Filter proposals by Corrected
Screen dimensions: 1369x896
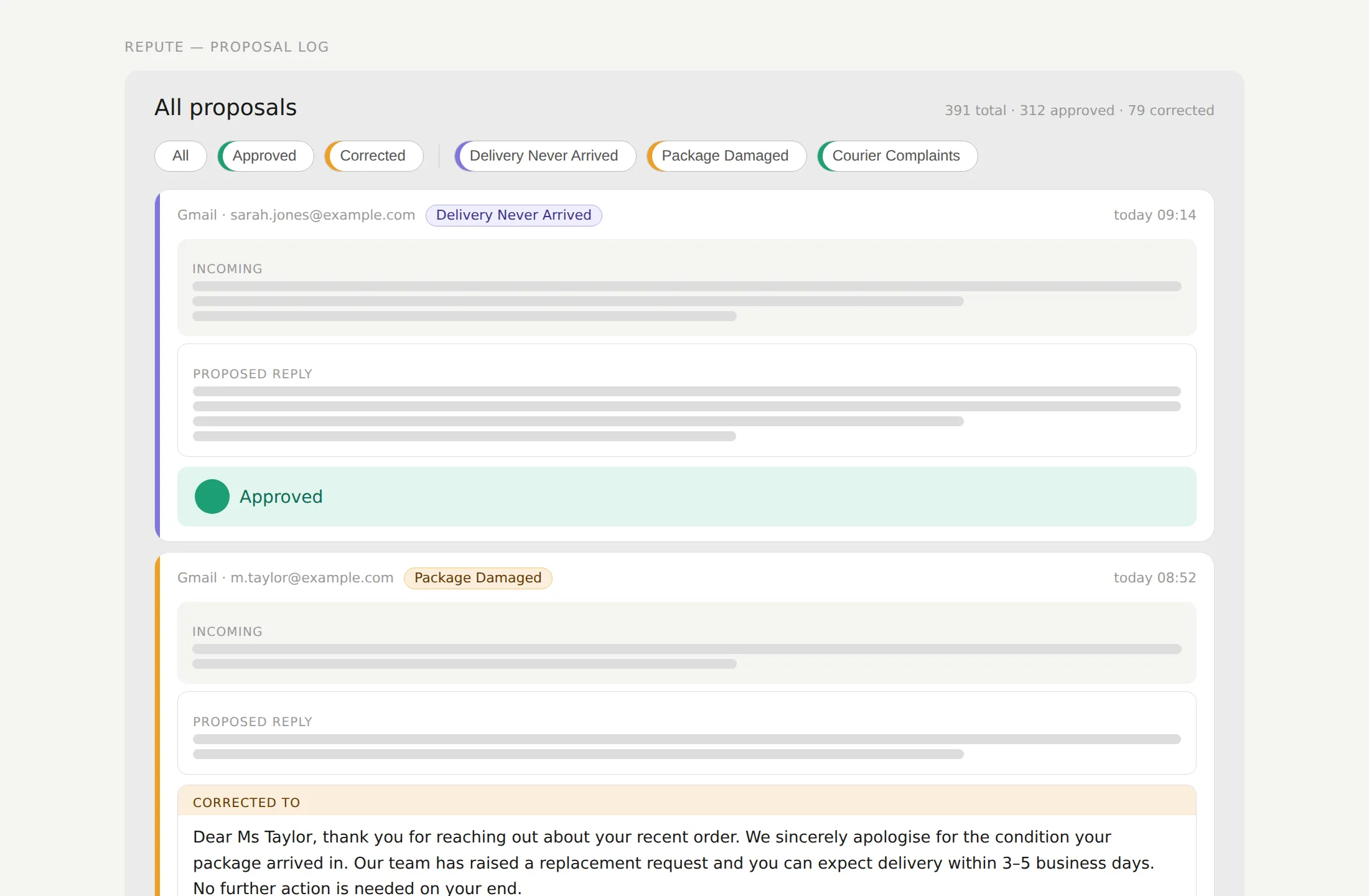[374, 156]
